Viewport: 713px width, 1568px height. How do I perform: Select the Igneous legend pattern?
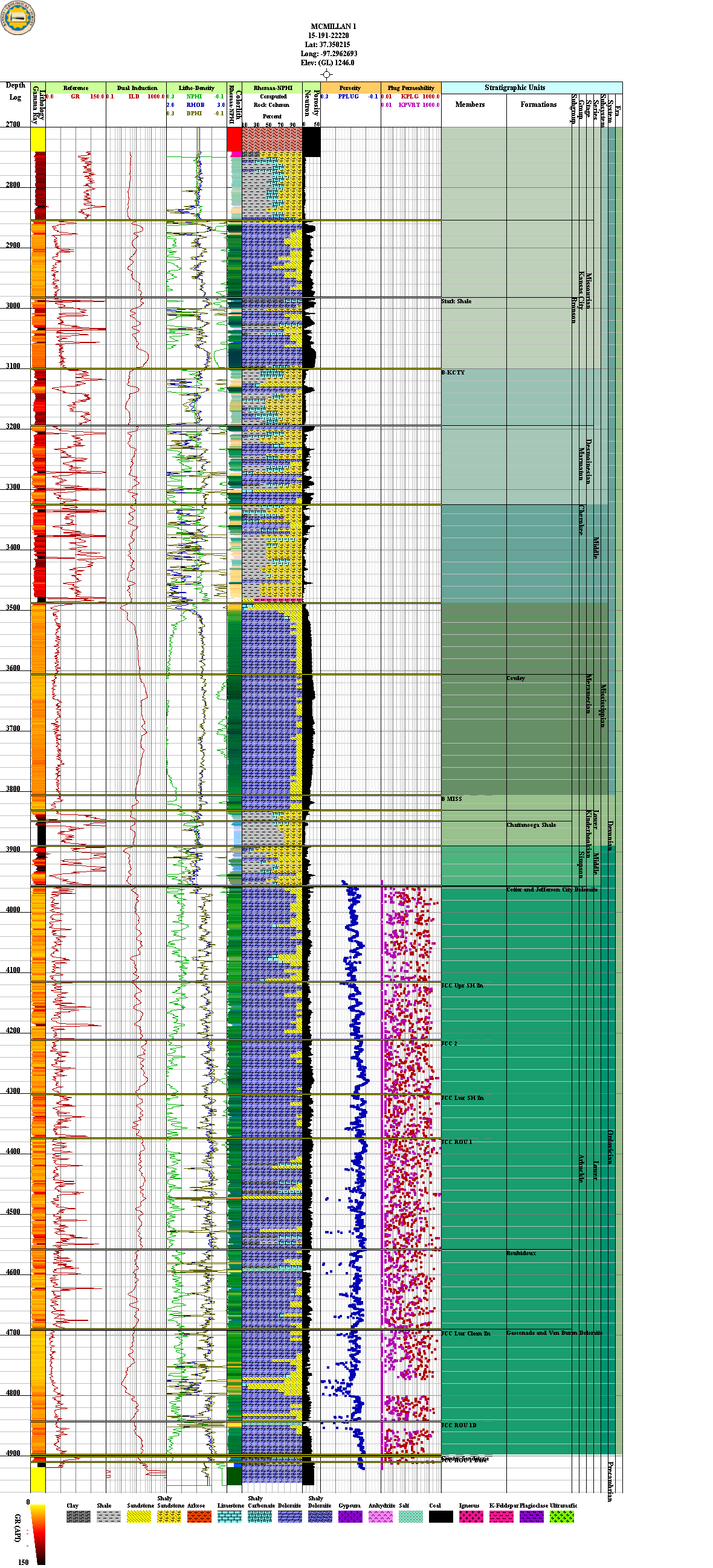(471, 1516)
